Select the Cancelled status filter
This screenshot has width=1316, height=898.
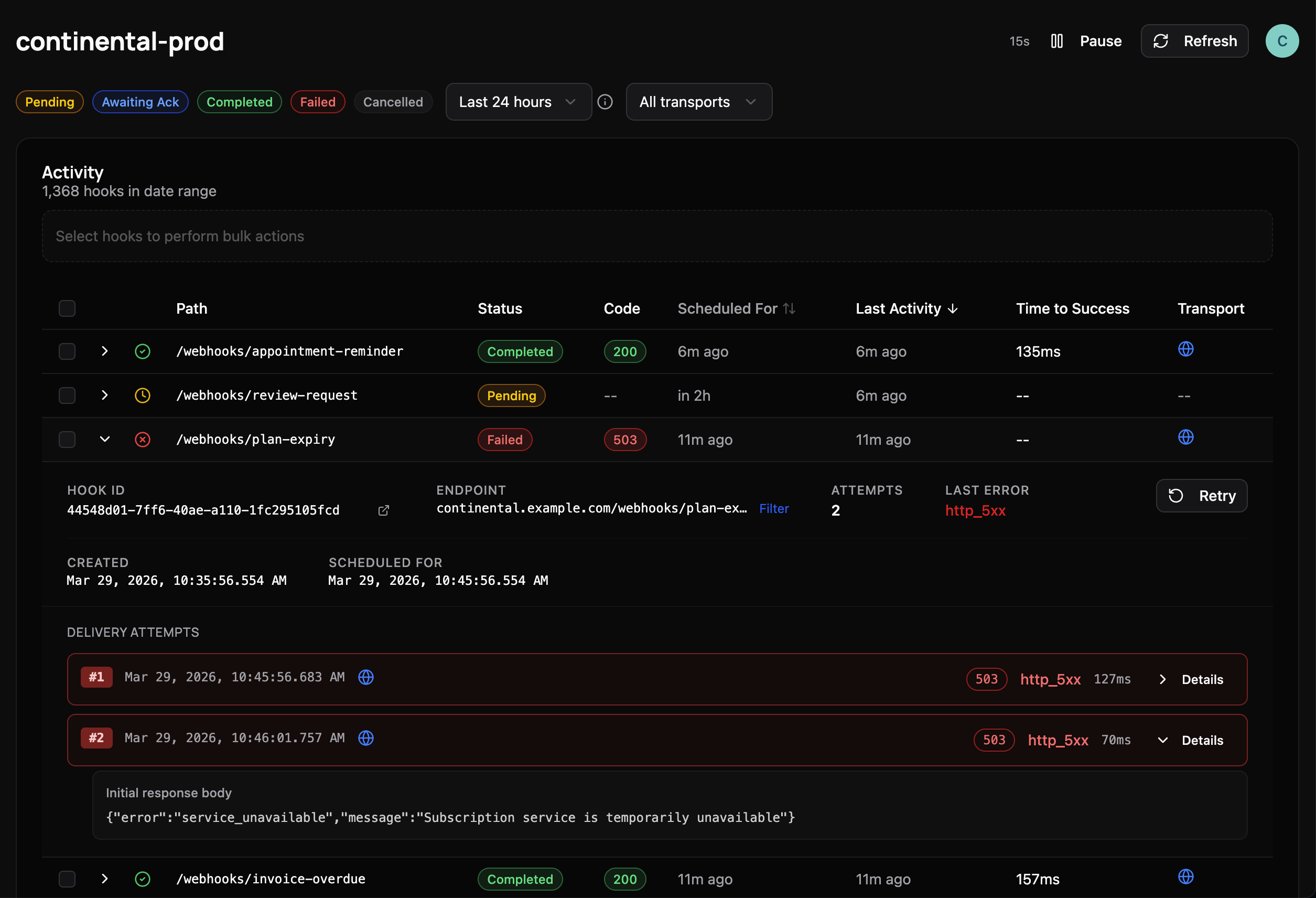[393, 102]
